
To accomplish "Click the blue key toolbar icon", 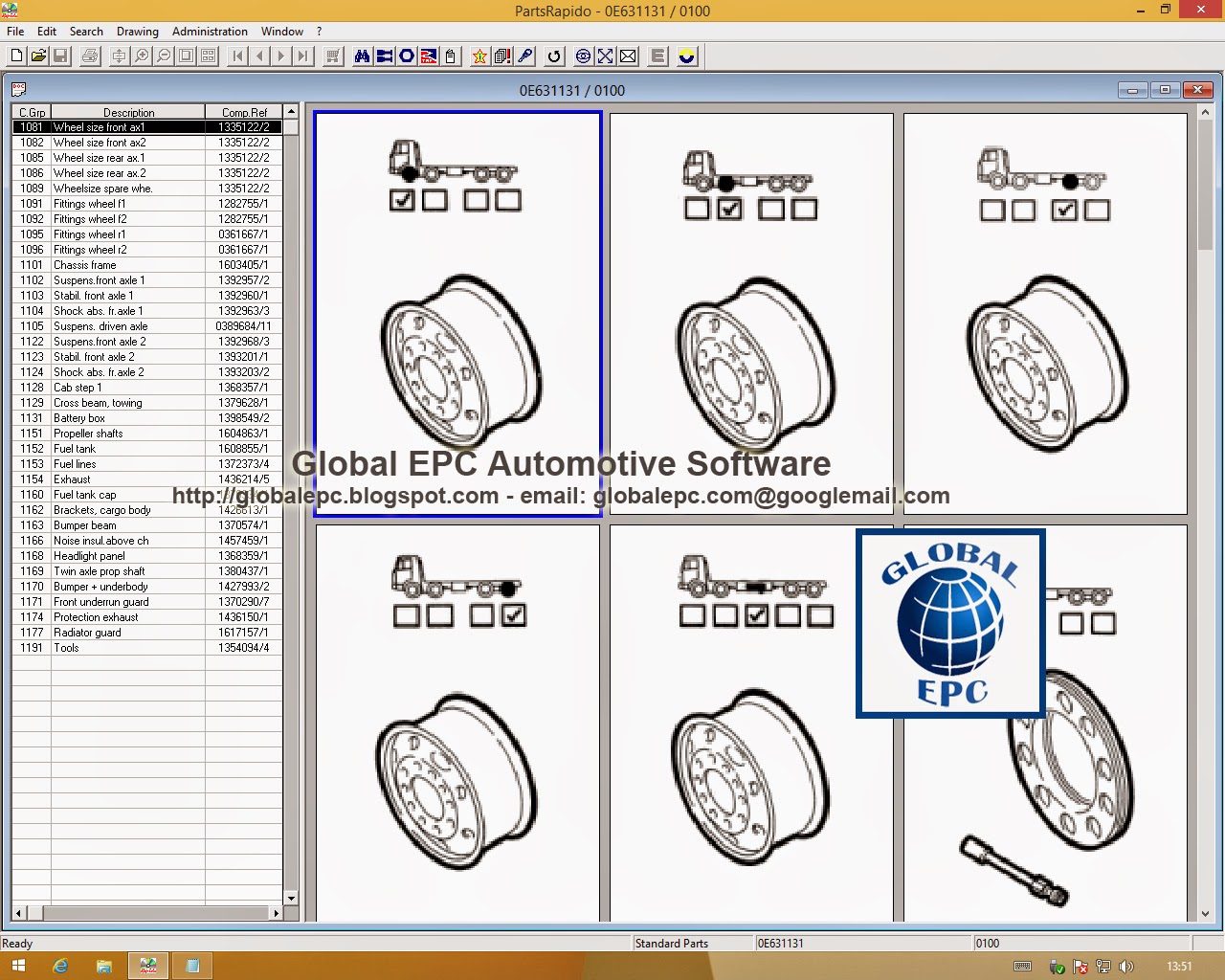I will pos(524,56).
